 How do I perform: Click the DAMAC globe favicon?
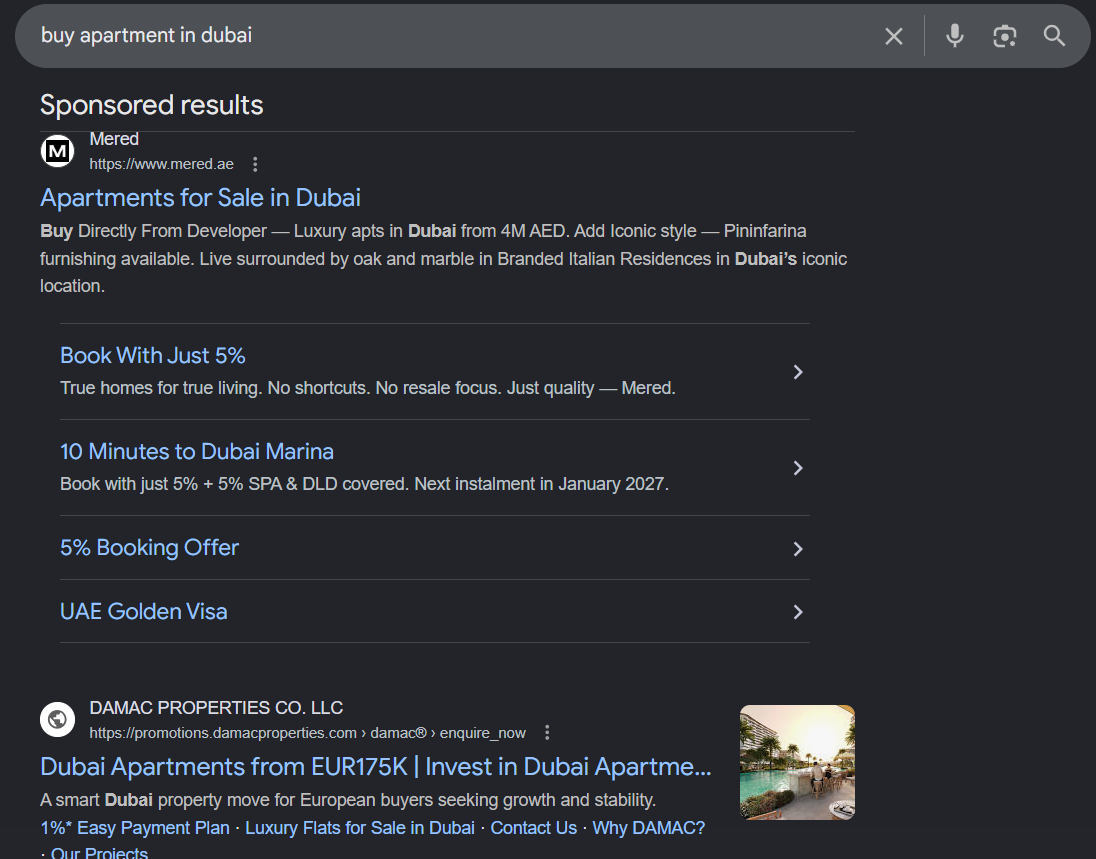click(57, 719)
